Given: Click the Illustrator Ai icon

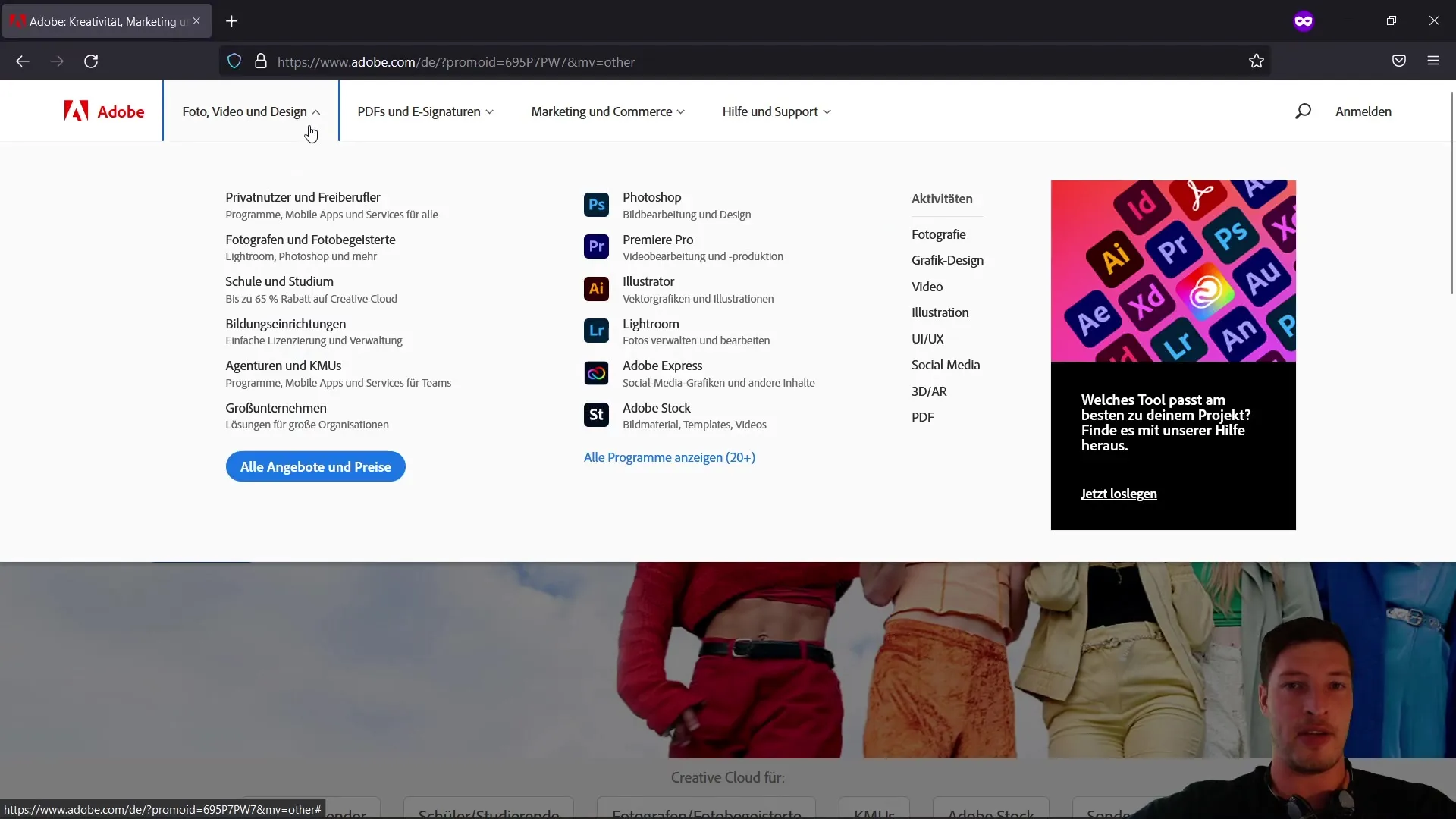Looking at the screenshot, I should click(x=596, y=289).
